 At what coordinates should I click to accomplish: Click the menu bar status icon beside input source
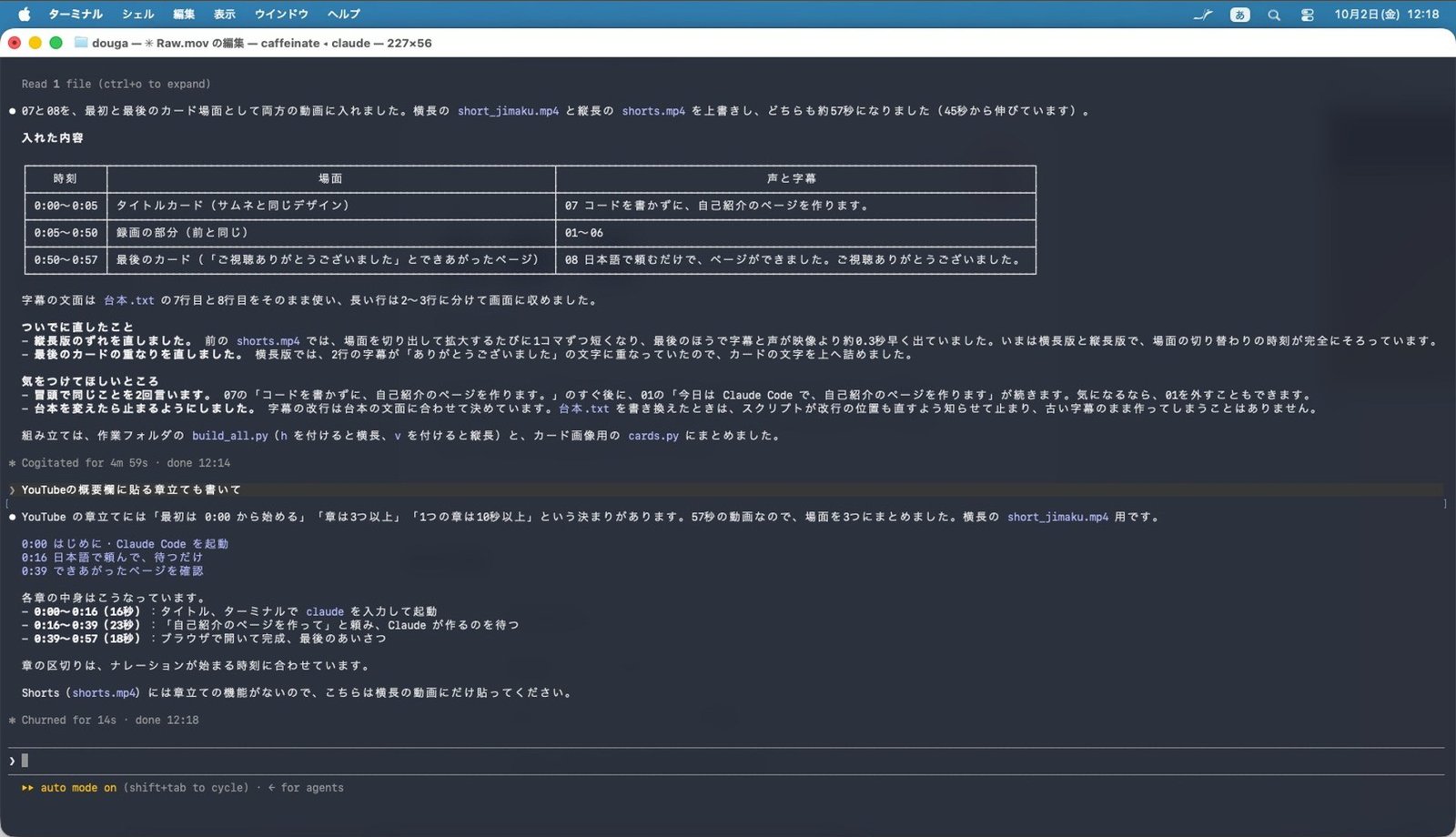[x=1203, y=15]
